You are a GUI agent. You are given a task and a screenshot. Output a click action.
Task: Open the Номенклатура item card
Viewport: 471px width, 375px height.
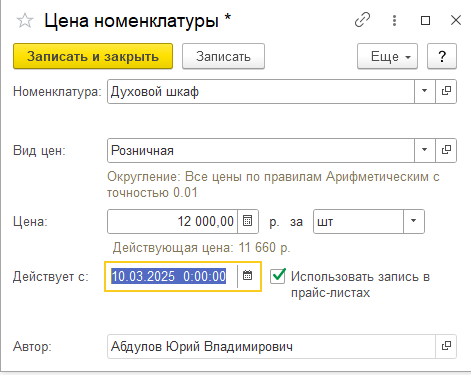click(446, 91)
